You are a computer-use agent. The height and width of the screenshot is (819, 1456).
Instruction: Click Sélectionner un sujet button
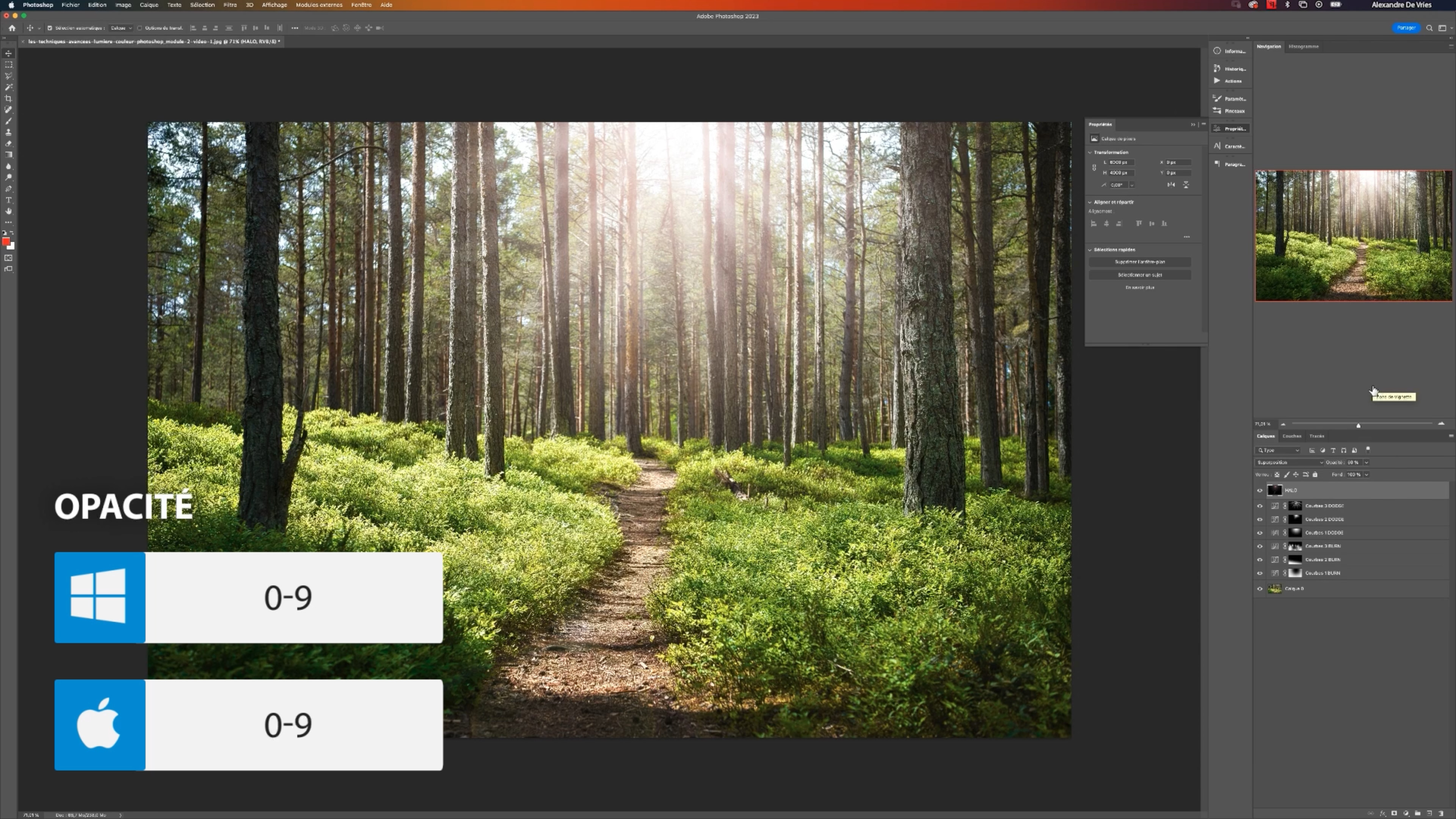pos(1139,275)
